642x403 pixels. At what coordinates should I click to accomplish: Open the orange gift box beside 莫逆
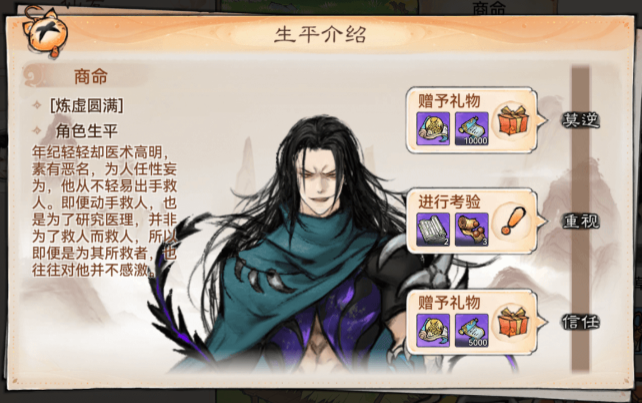513,121
